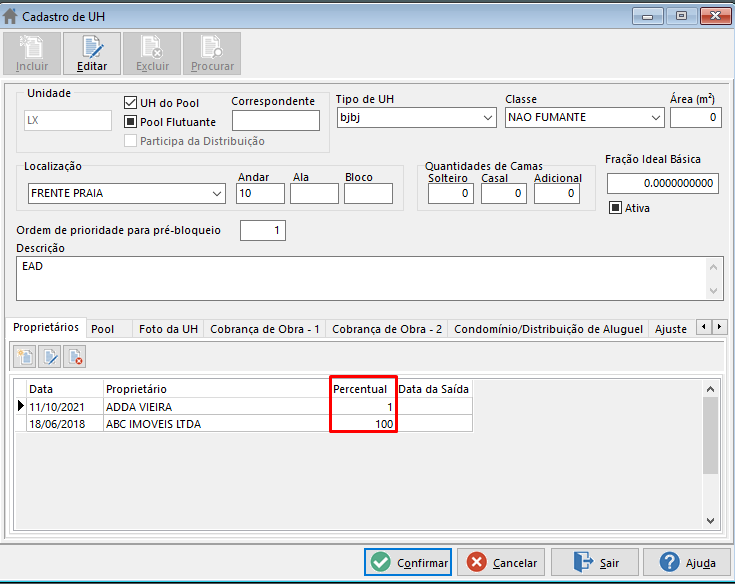This screenshot has height=584, width=735.
Task: Click the Confirmar button
Action: pos(408,562)
